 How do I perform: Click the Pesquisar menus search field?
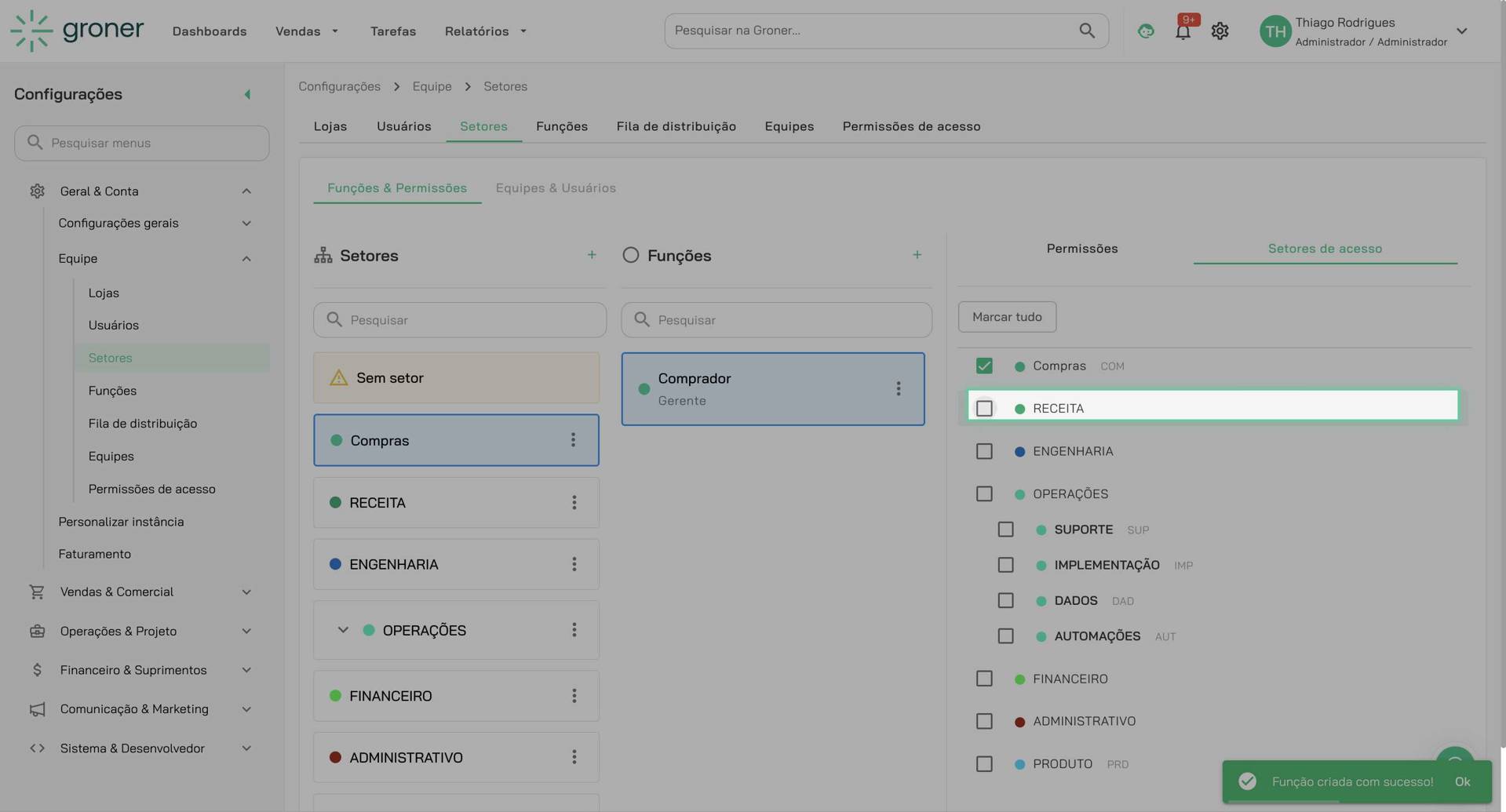[141, 143]
